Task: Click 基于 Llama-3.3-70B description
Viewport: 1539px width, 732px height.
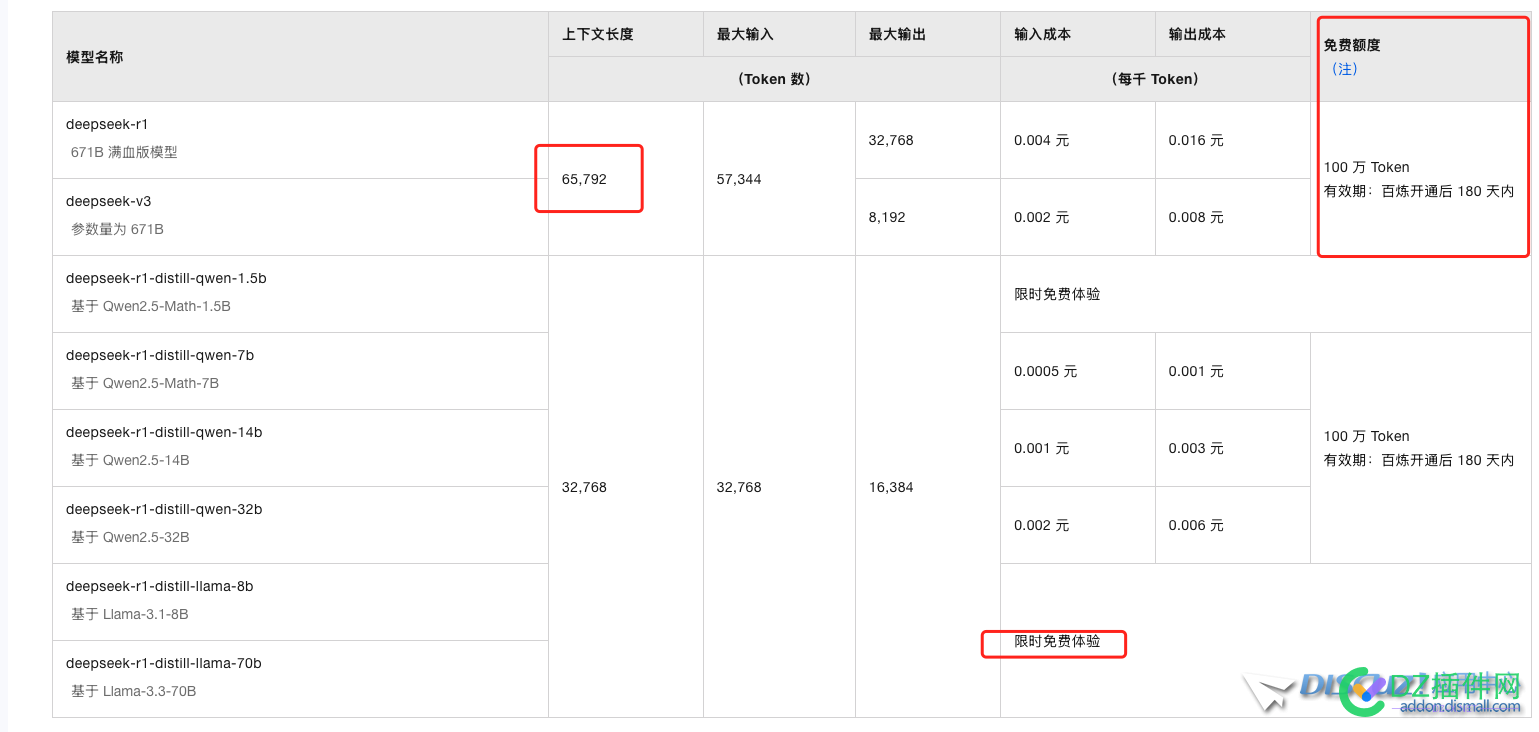Action: (x=134, y=691)
